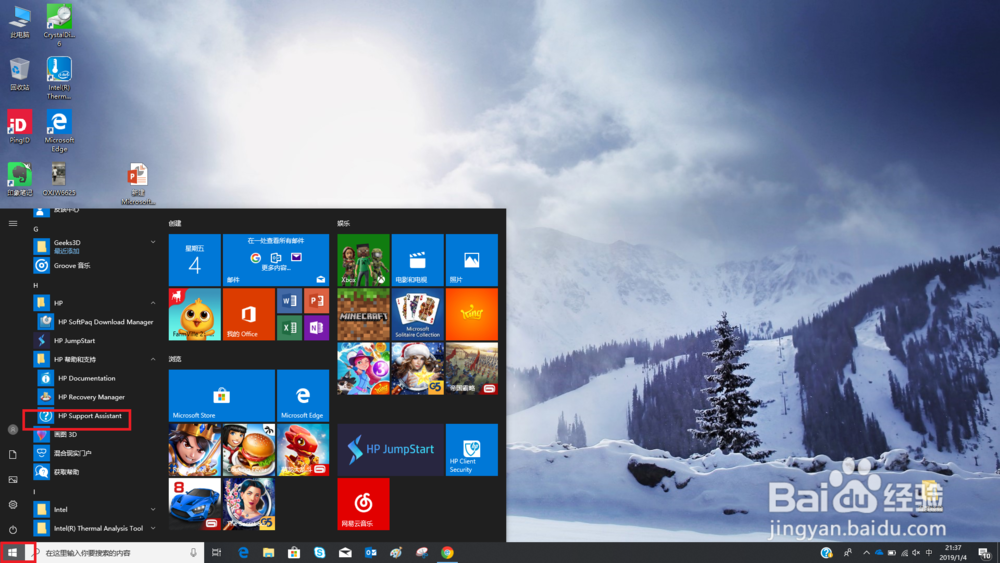The height and width of the screenshot is (563, 1000).
Task: Open the 网易云音乐 tile
Action: 364,504
